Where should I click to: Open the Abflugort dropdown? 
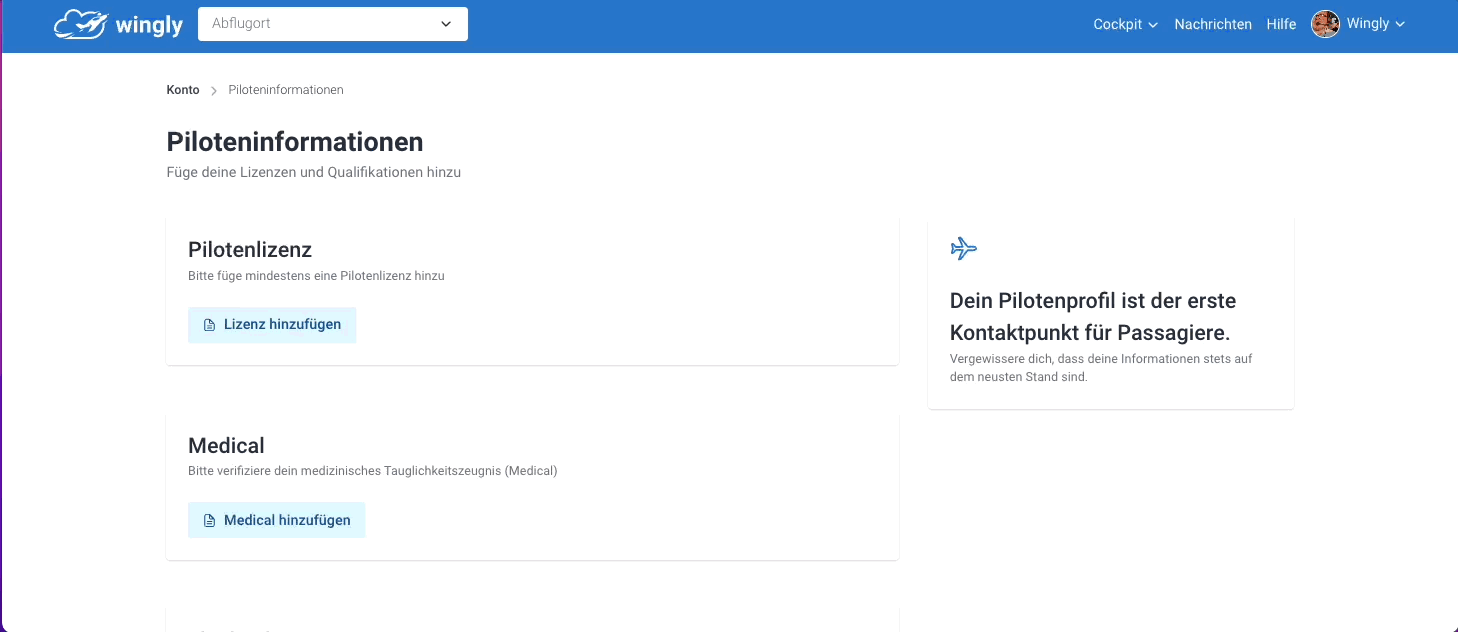tap(333, 24)
